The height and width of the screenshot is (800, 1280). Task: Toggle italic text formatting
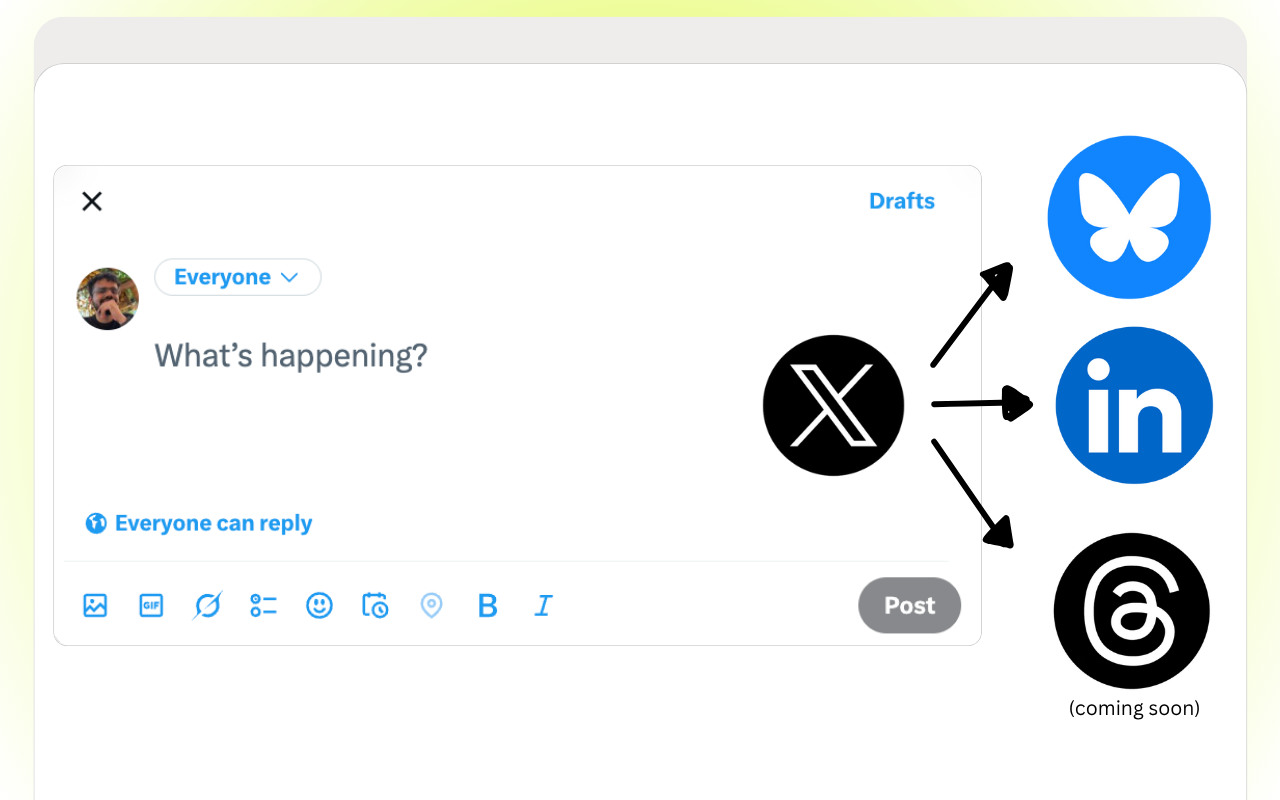tap(543, 605)
